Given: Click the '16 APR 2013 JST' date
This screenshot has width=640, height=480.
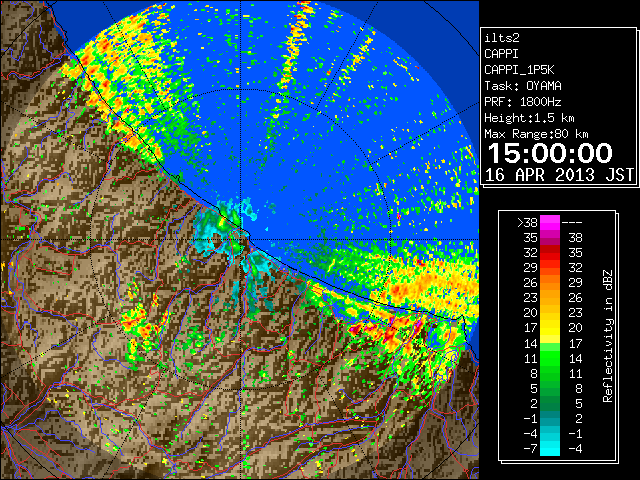Looking at the screenshot, I should coord(559,175).
